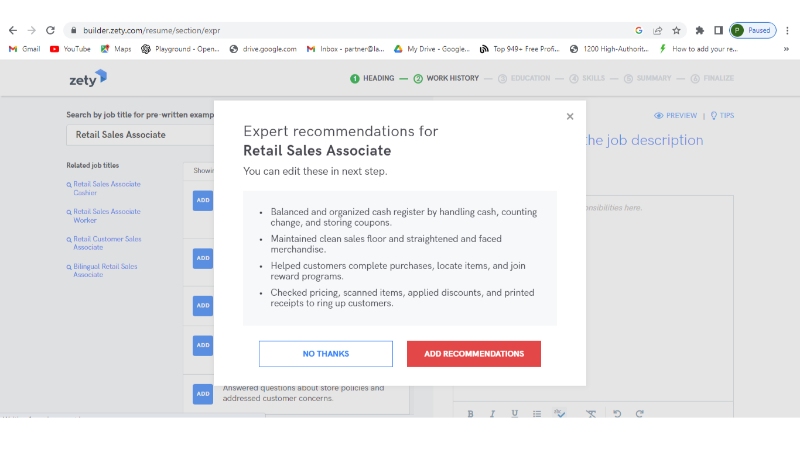Go to the Heading step
Image resolution: width=800 pixels, height=449 pixels.
click(x=372, y=78)
